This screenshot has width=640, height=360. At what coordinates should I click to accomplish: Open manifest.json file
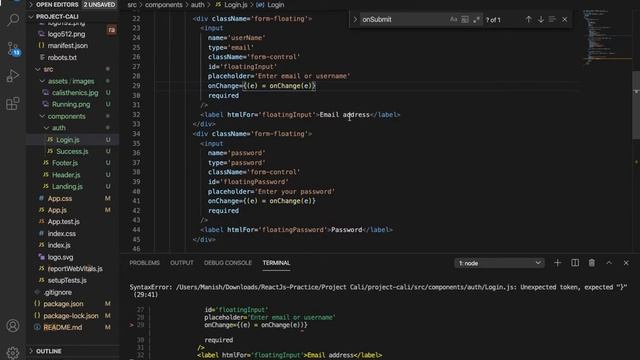pos(73,46)
